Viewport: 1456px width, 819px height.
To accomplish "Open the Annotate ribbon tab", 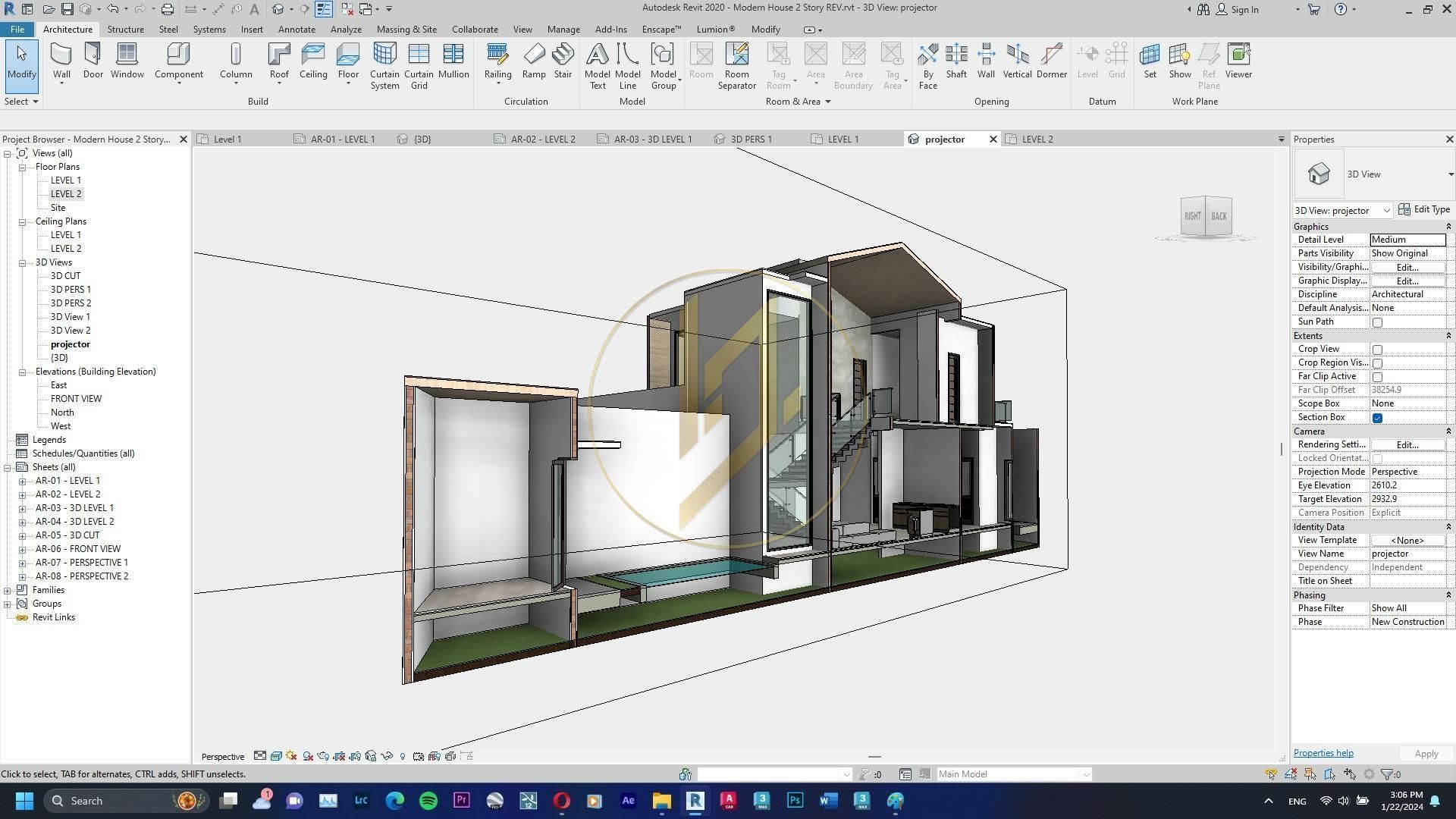I will 297,30.
